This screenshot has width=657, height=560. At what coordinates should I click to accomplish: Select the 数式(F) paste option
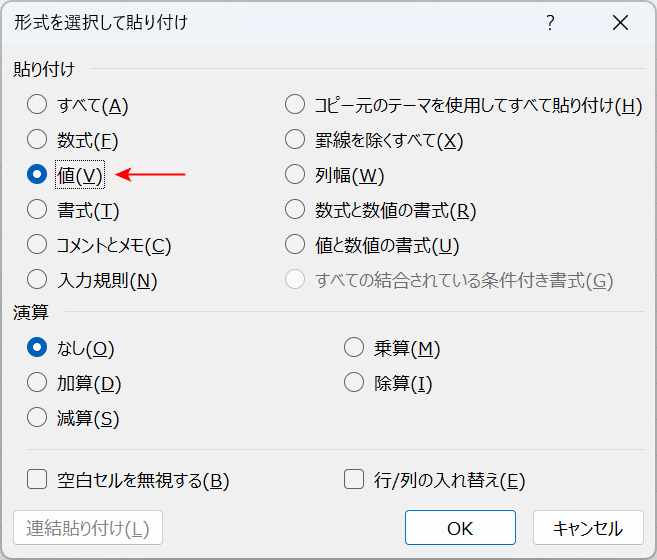pos(37,140)
